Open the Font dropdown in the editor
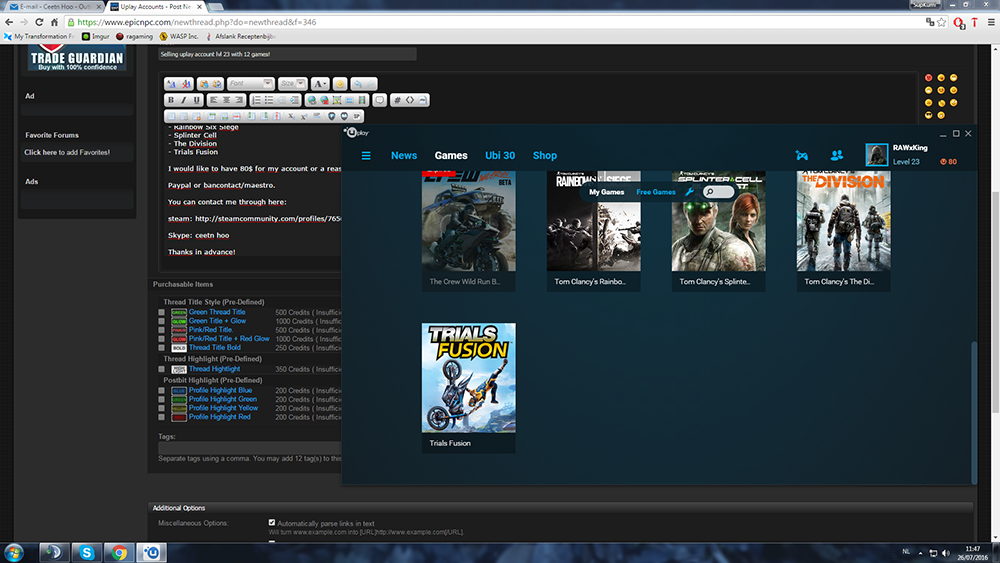 (x=251, y=84)
